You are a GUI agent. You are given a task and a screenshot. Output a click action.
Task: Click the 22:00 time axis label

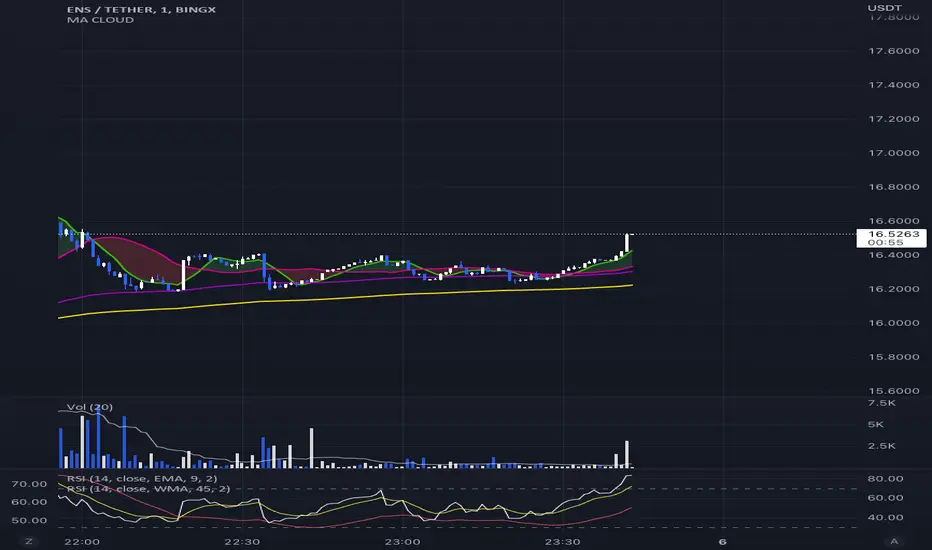[x=82, y=542]
